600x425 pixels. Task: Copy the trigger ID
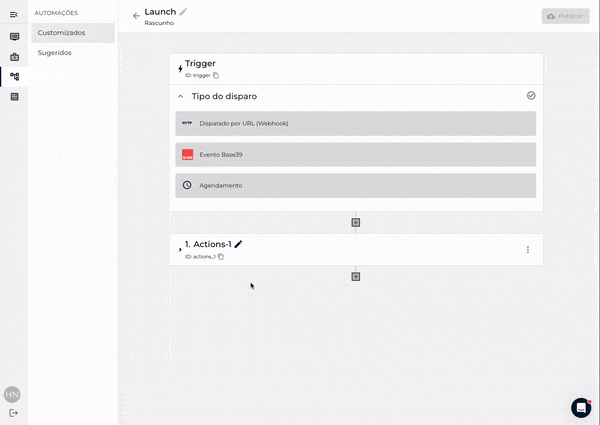tap(216, 75)
